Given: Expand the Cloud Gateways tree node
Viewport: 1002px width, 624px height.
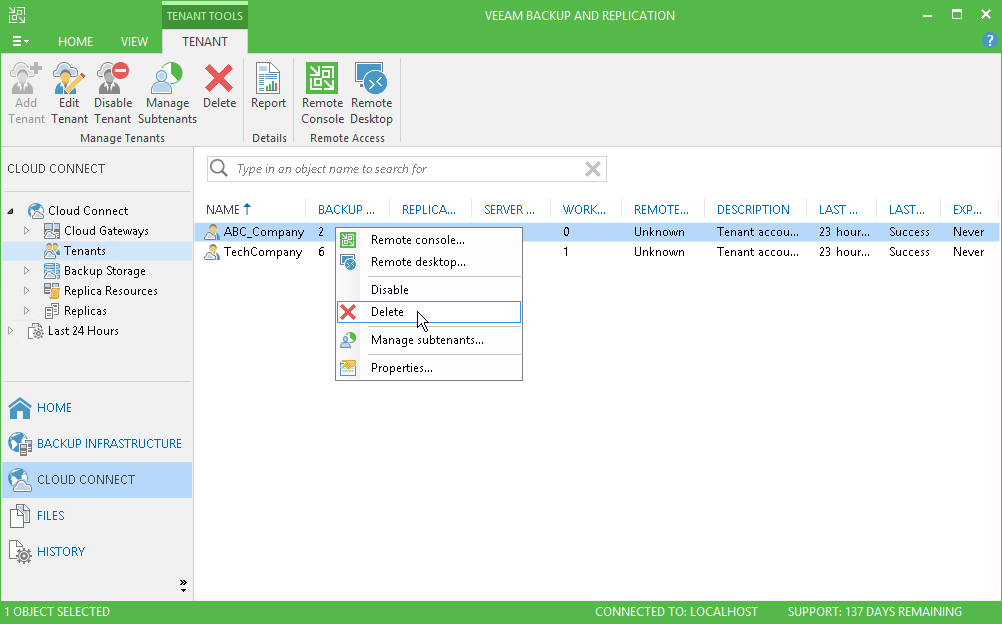Looking at the screenshot, I should pos(26,230).
